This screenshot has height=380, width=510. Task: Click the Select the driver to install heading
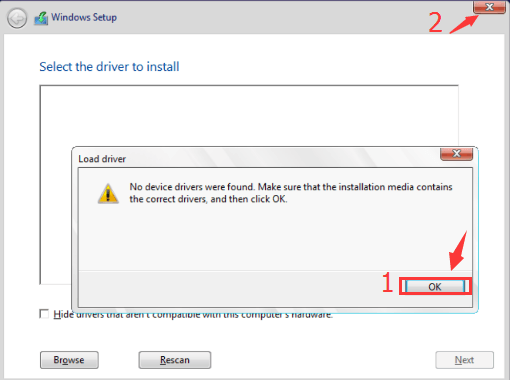point(109,67)
